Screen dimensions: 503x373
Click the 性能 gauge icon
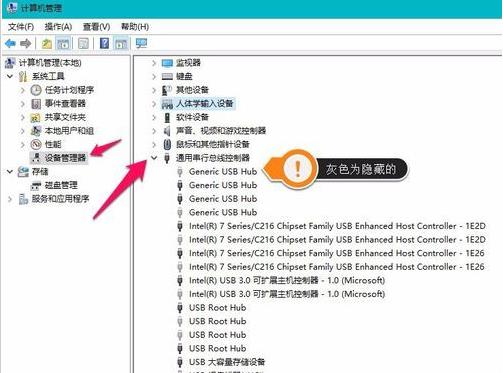click(36, 144)
